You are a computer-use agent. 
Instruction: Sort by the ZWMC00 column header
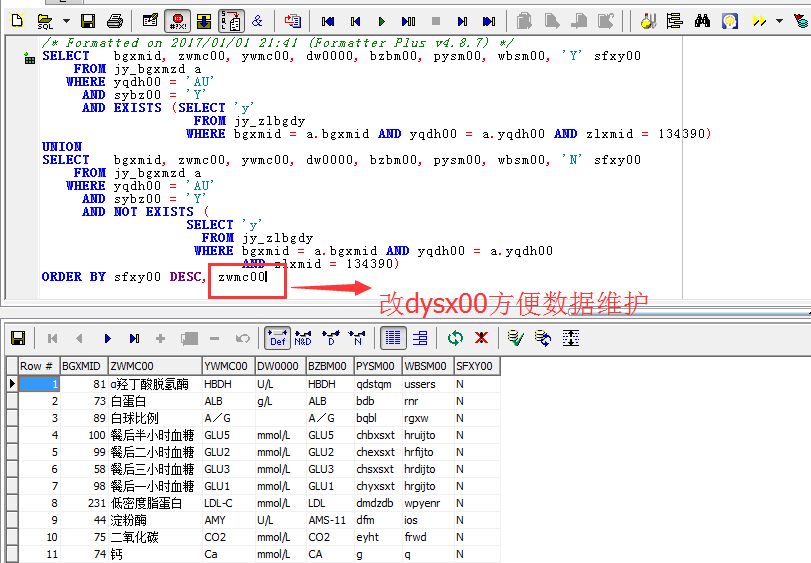155,366
